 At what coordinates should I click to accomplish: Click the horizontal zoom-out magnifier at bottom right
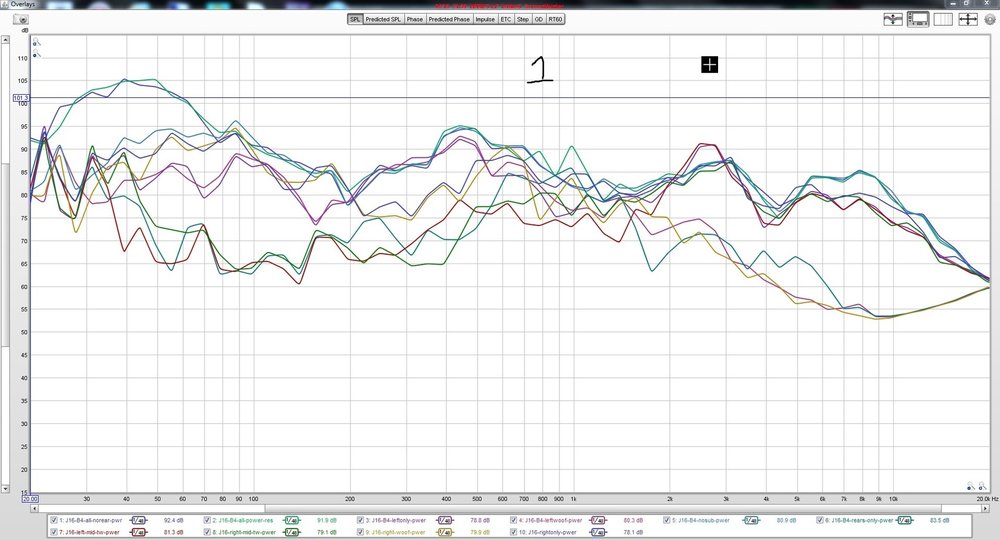[971, 486]
